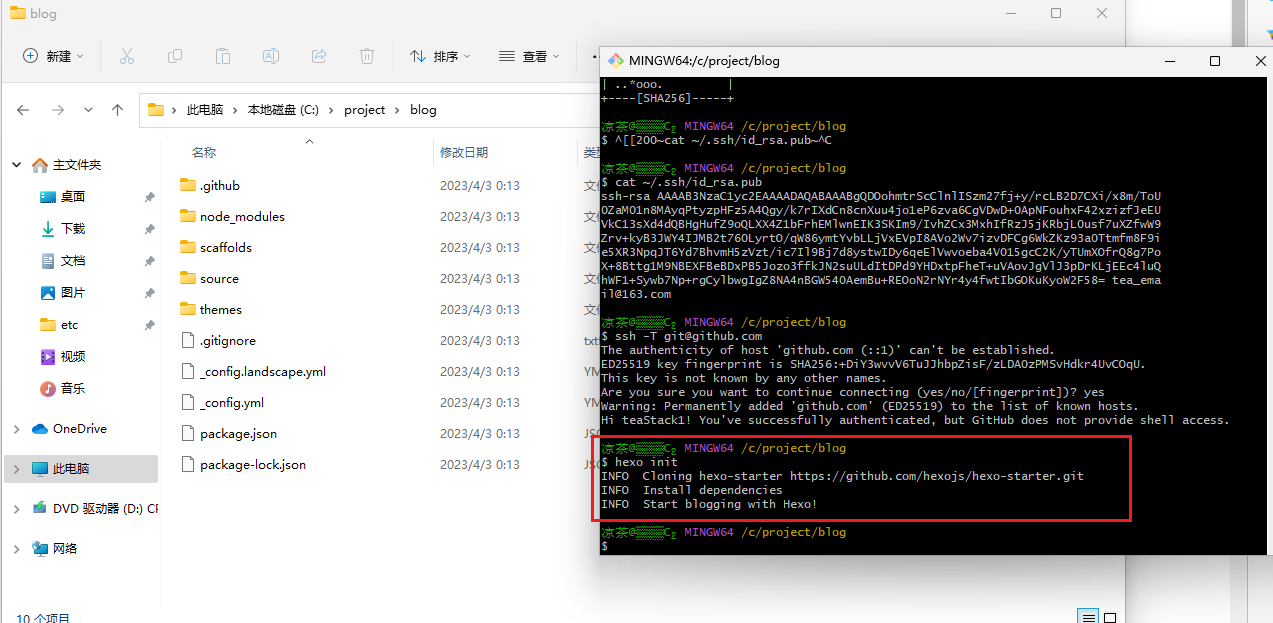1273x623 pixels.
Task: Select OneDrive in the sidebar
Action: [80, 429]
